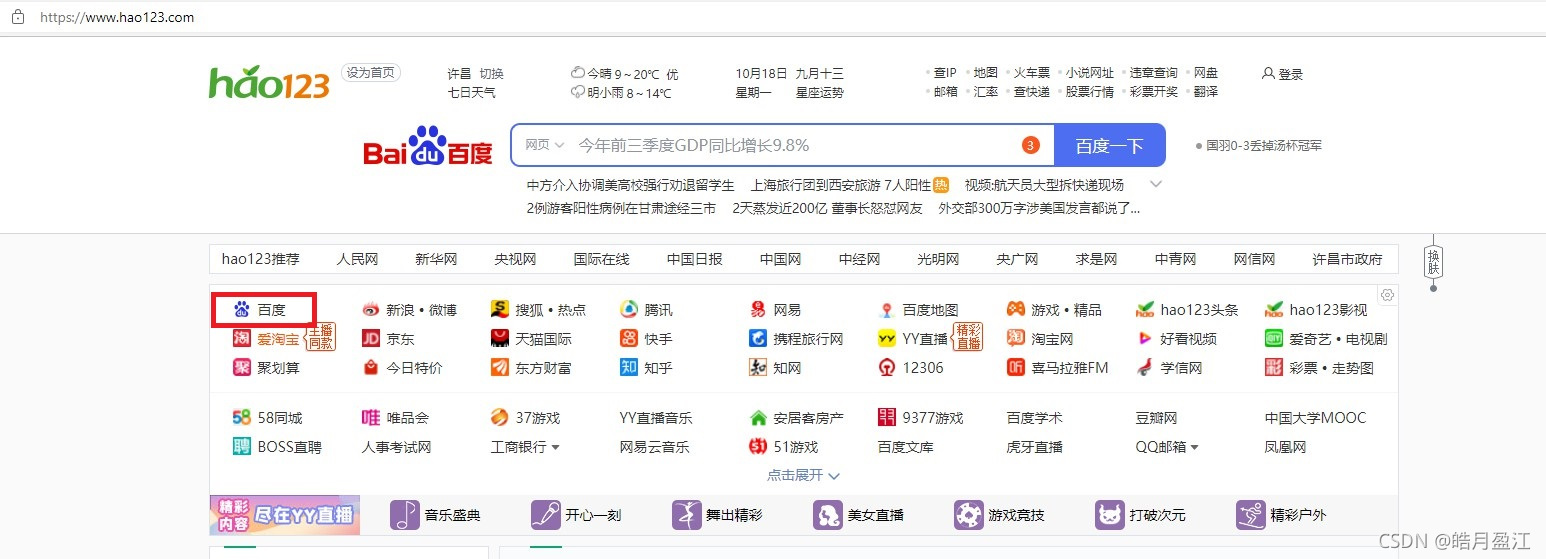
Task: Click the 安居客 house icon
Action: coord(757,418)
